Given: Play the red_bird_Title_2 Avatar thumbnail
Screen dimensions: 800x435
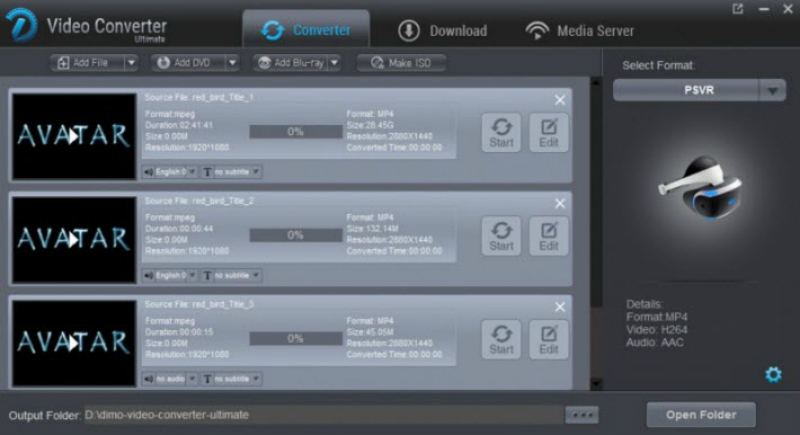Looking at the screenshot, I should pyautogui.click(x=74, y=240).
